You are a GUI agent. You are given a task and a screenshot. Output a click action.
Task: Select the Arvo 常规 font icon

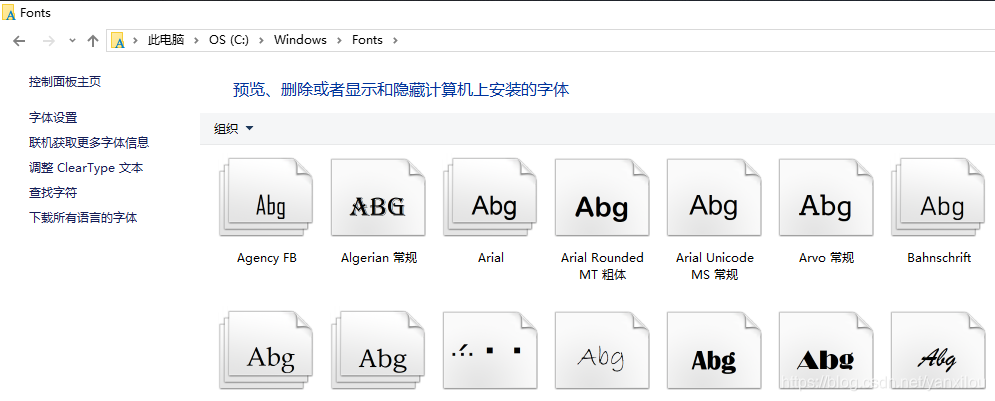pyautogui.click(x=826, y=197)
